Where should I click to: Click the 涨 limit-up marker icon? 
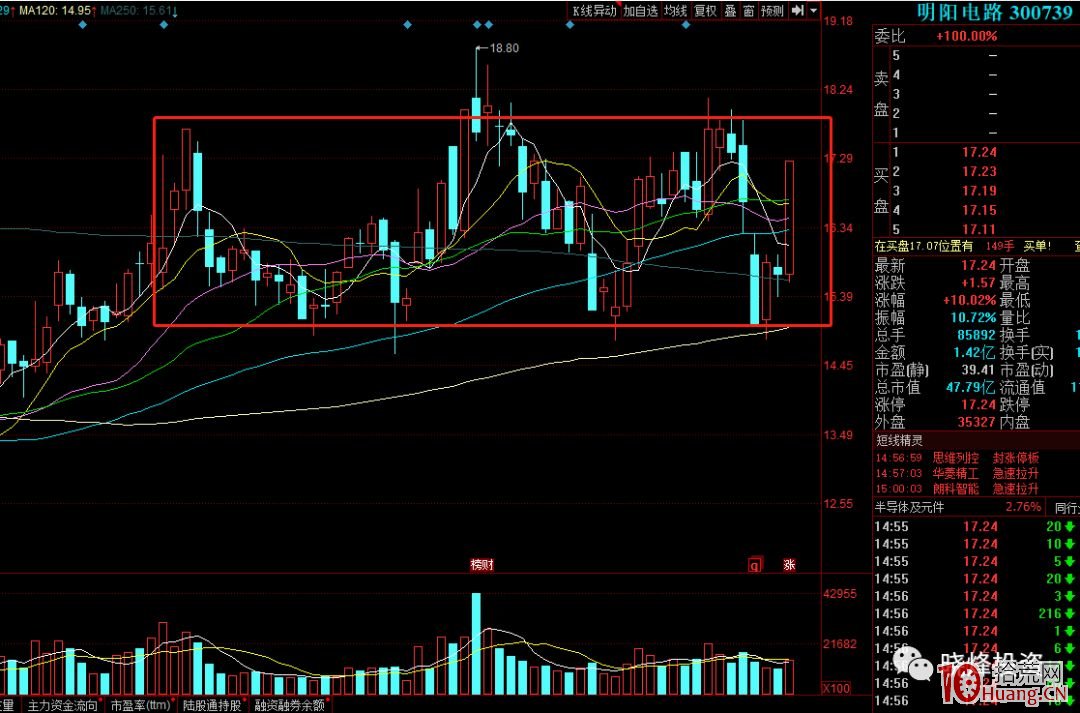click(789, 565)
